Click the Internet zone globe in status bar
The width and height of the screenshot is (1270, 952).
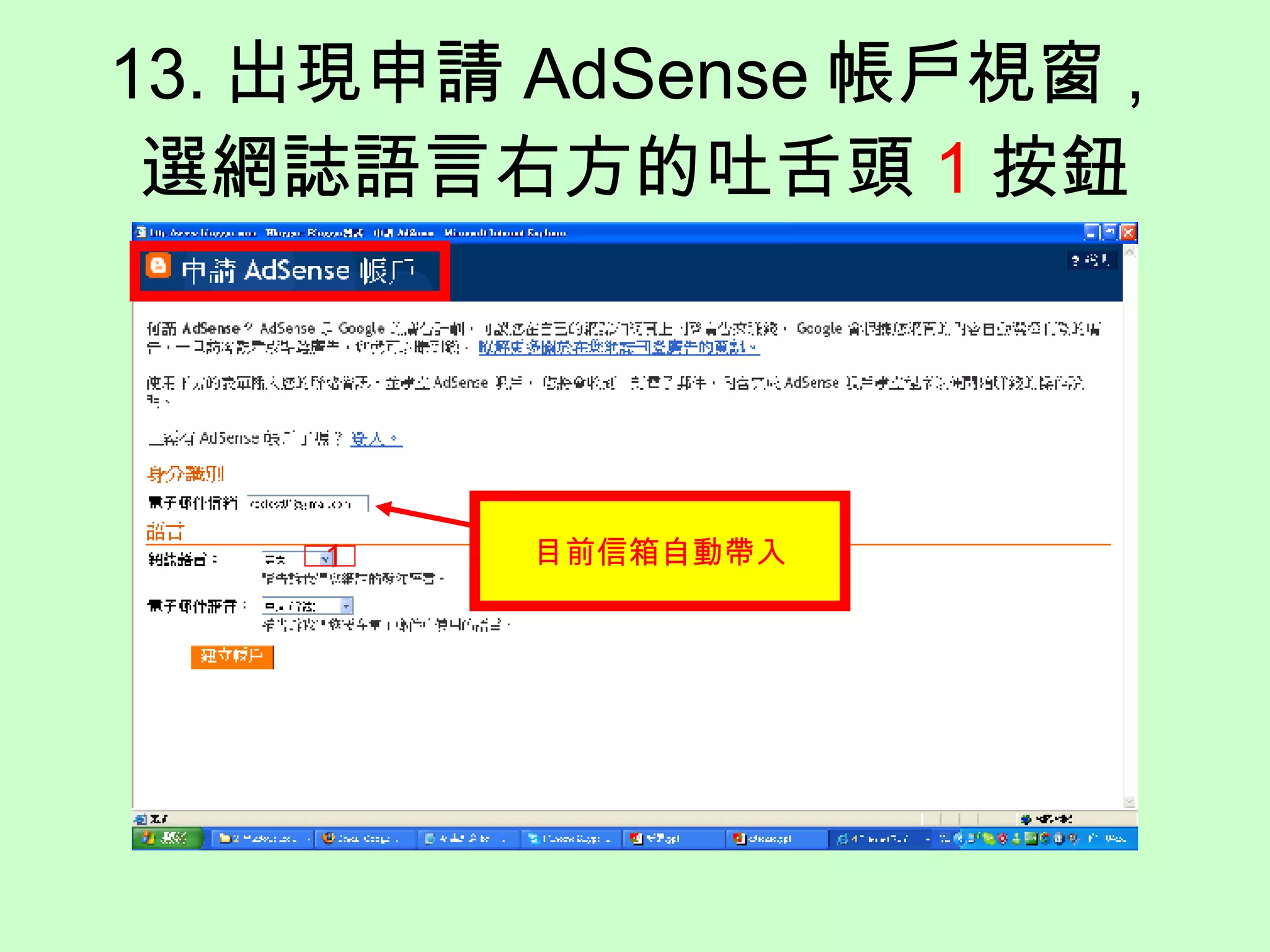click(x=1026, y=819)
